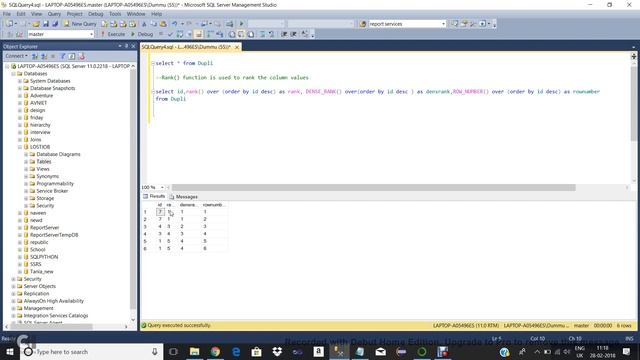This screenshot has height=360, width=640.
Task: Collapse the LOSTJOB database node
Action: [x=20, y=147]
